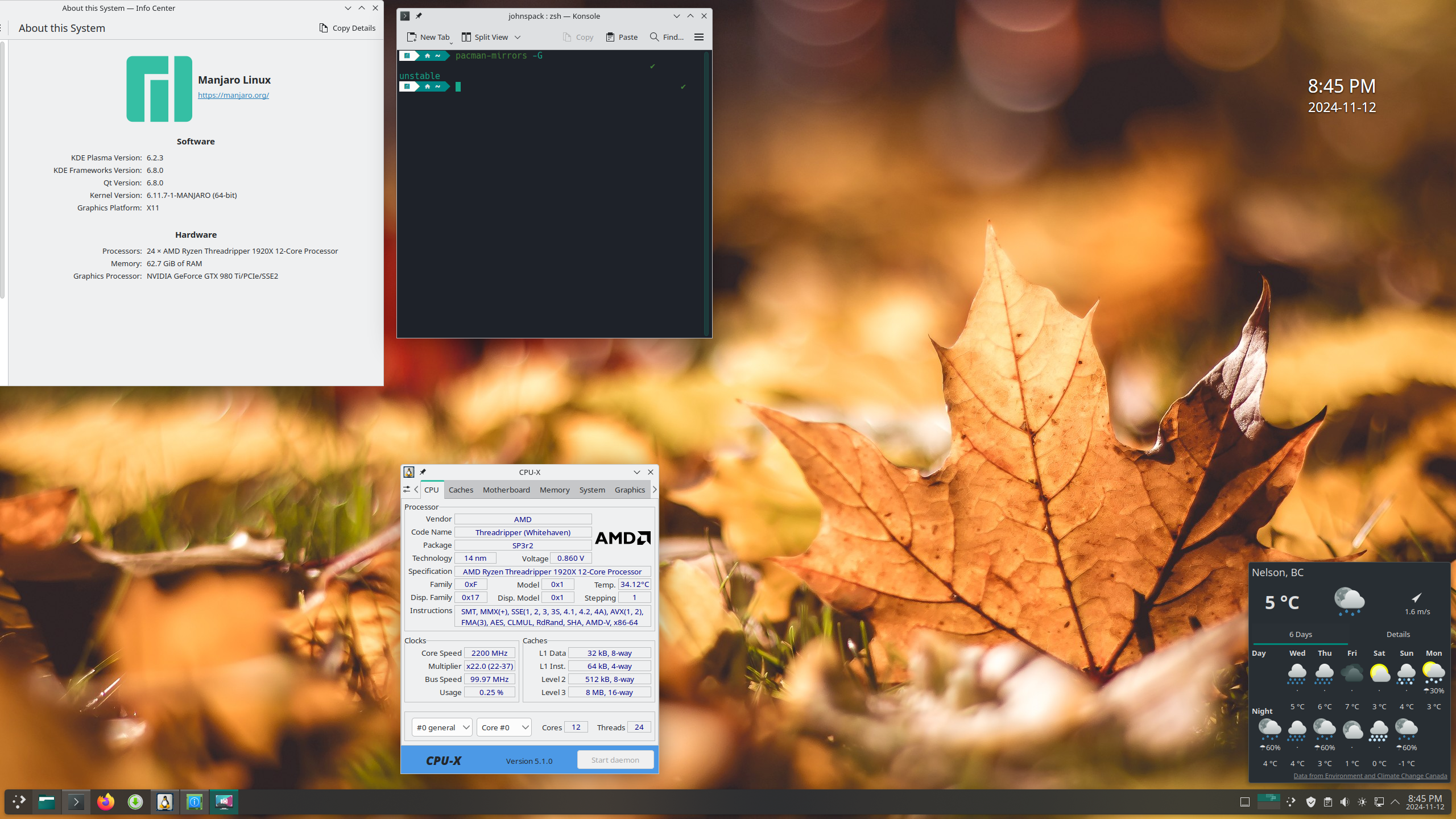1456x819 pixels.
Task: Click the '2200 MHz' Core Speed value
Action: click(489, 653)
